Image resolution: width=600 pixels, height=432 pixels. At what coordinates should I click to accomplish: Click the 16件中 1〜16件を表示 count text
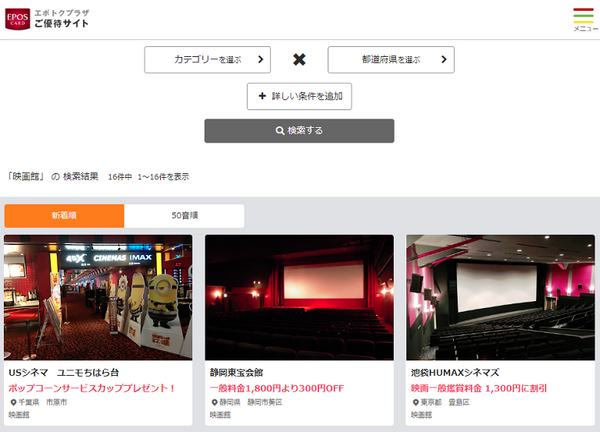click(x=148, y=177)
